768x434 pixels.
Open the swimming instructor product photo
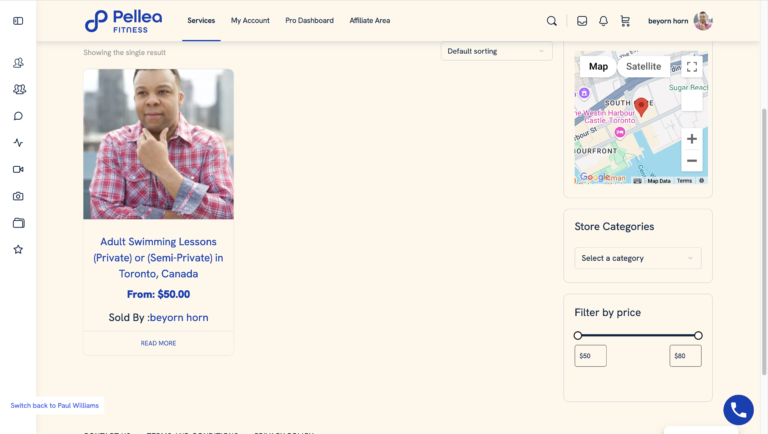point(158,144)
